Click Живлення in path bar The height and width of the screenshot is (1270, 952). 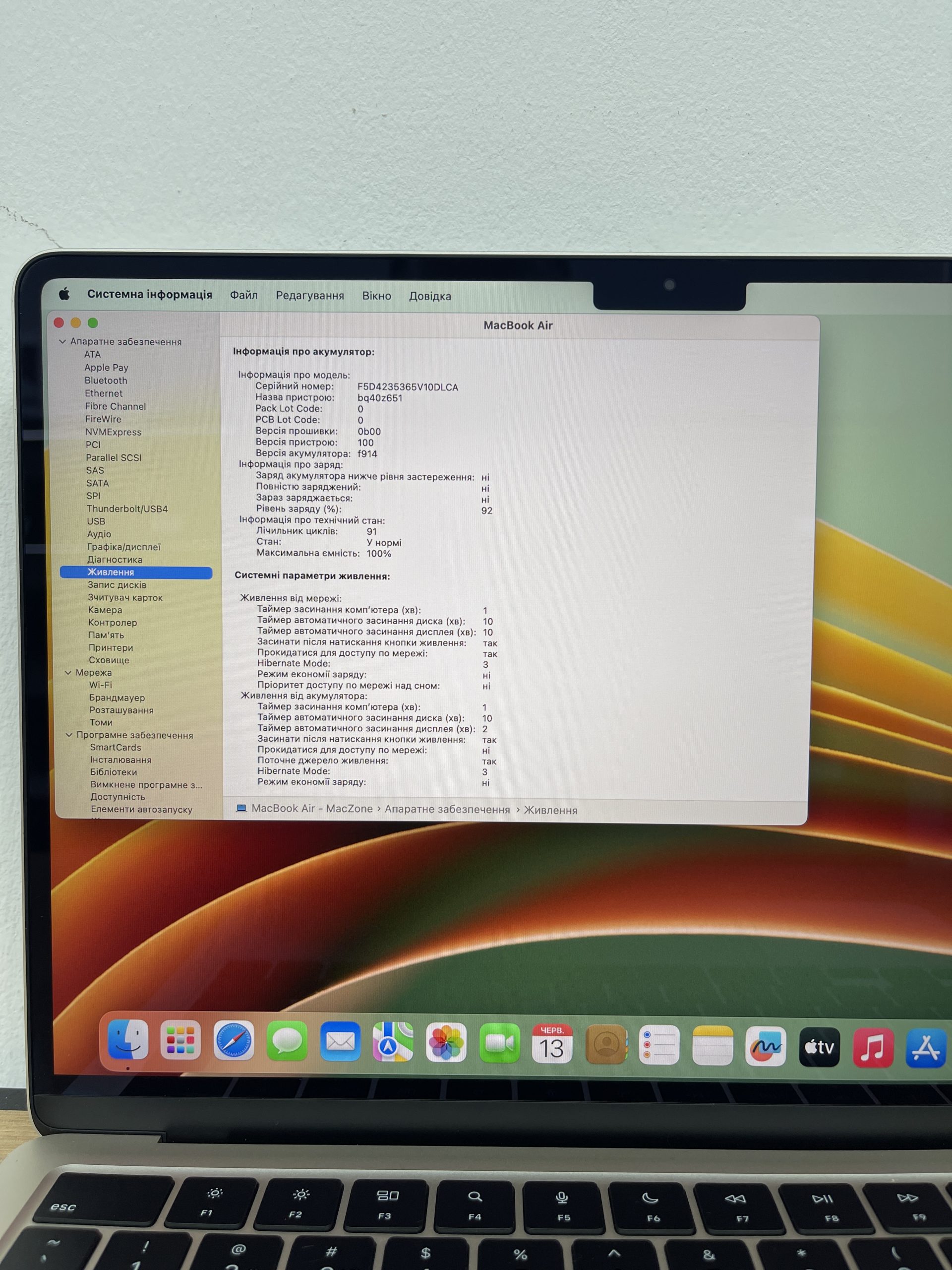[550, 810]
